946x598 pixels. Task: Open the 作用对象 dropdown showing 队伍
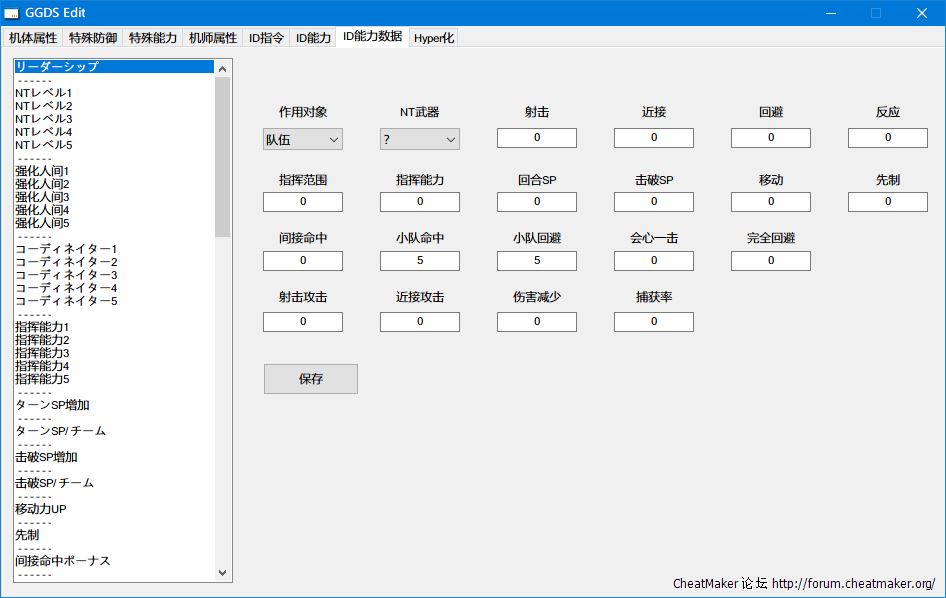pyautogui.click(x=303, y=140)
